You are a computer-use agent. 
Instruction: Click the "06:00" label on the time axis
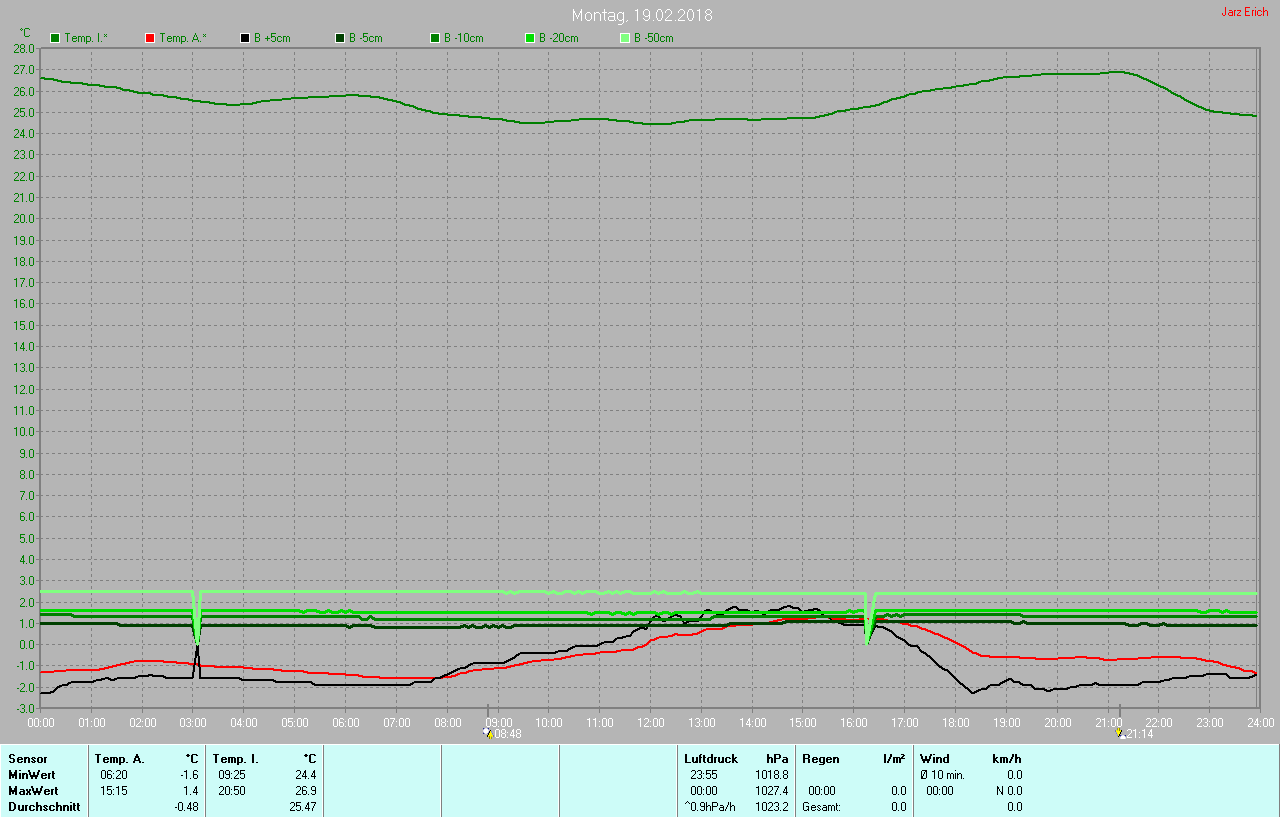(x=345, y=722)
